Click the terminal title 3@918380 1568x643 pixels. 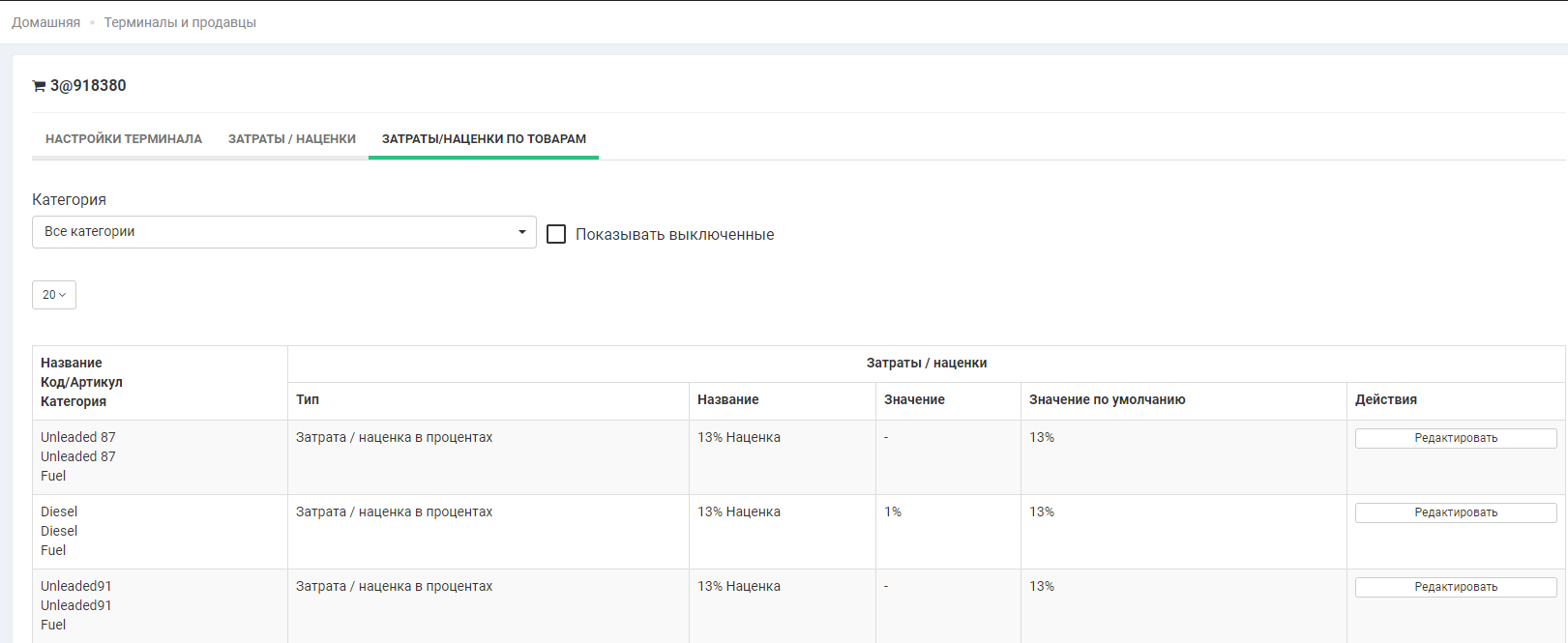pyautogui.click(x=88, y=85)
